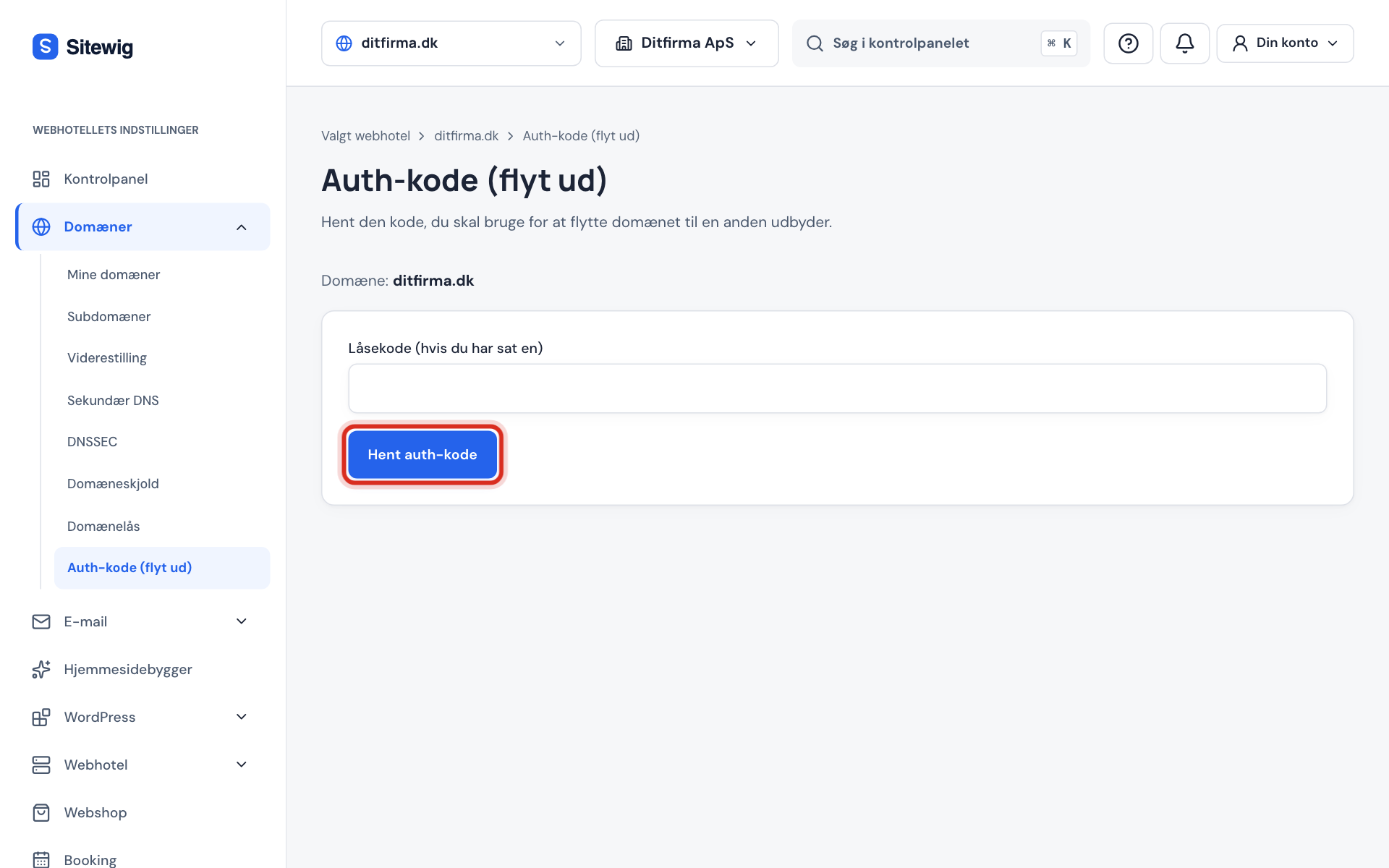
Task: Click the Hent auth-kode button
Action: pos(422,455)
